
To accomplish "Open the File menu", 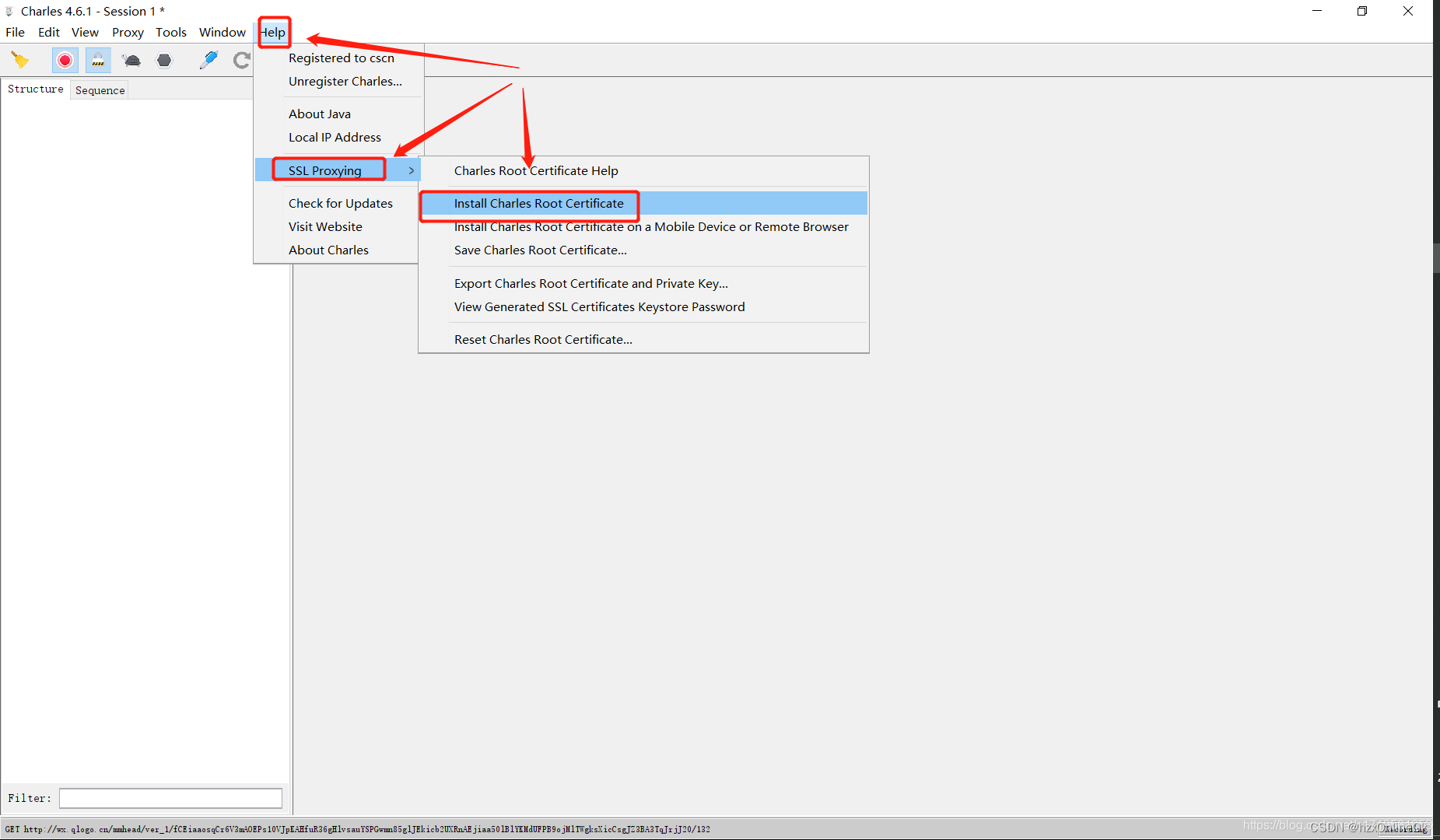I will [15, 32].
